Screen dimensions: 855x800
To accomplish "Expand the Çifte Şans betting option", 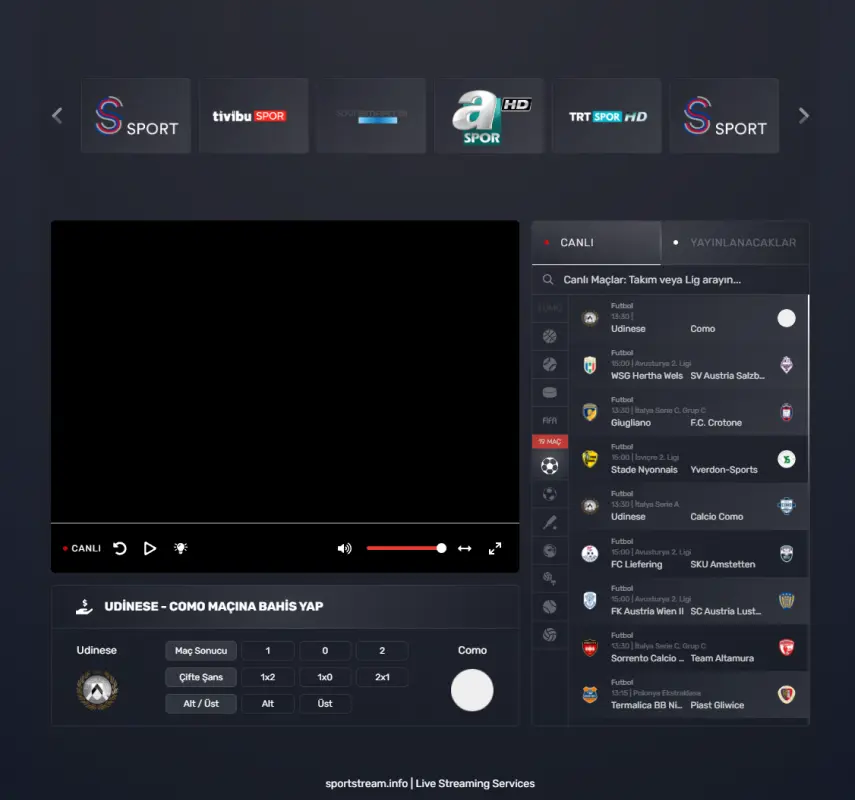I will pos(200,677).
